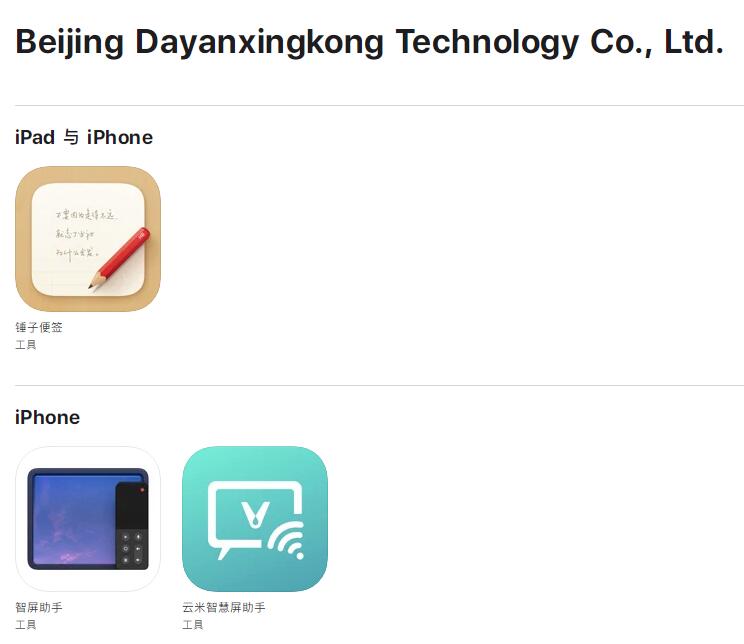Screen dimensions: 744x644
Task: Select the iPhone section heading
Action: pyautogui.click(x=47, y=418)
